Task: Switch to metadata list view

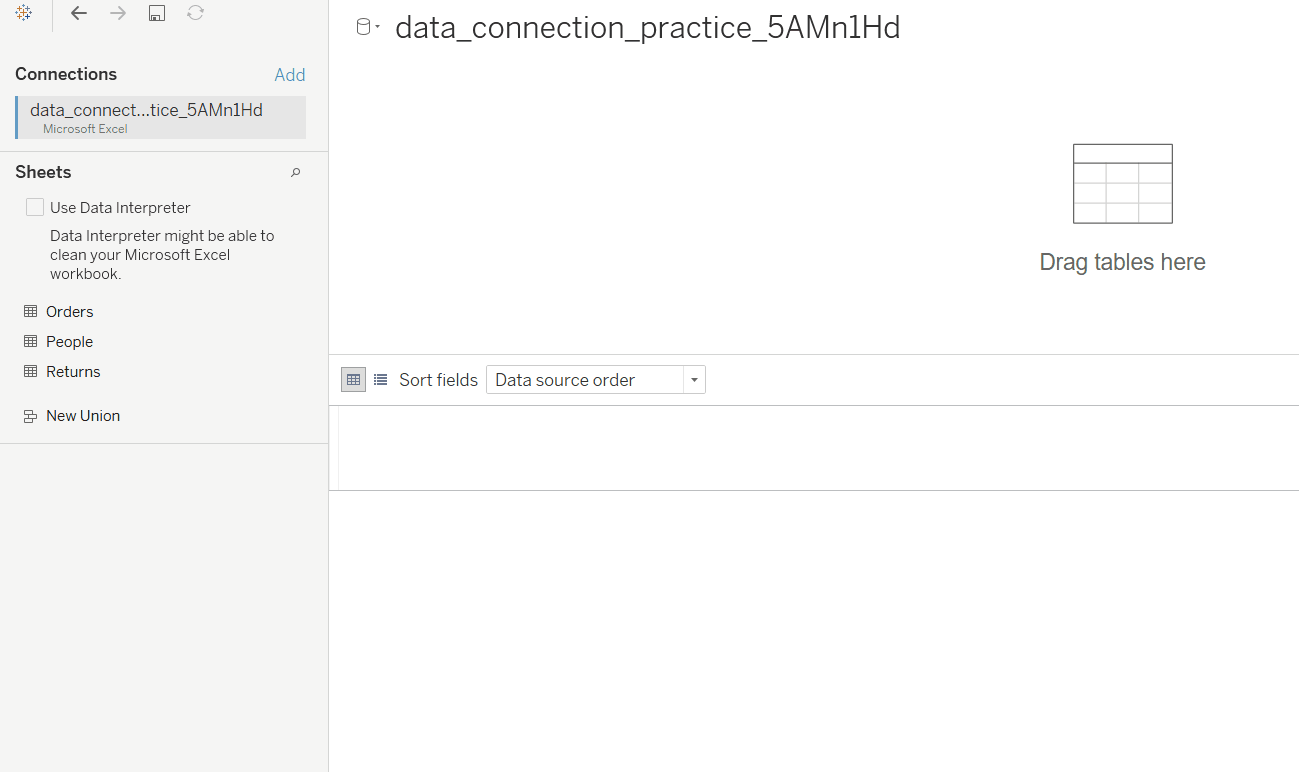Action: coord(381,379)
